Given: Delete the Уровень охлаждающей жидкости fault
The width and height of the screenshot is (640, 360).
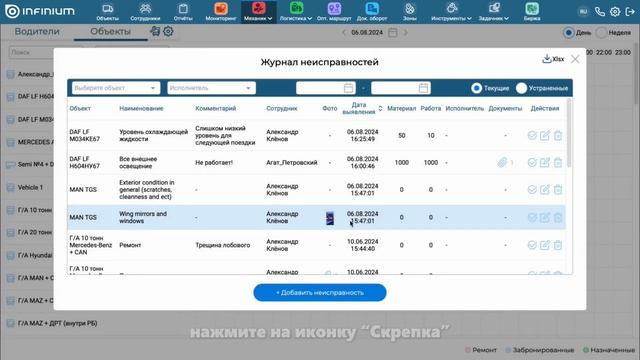Looking at the screenshot, I should coord(558,136).
